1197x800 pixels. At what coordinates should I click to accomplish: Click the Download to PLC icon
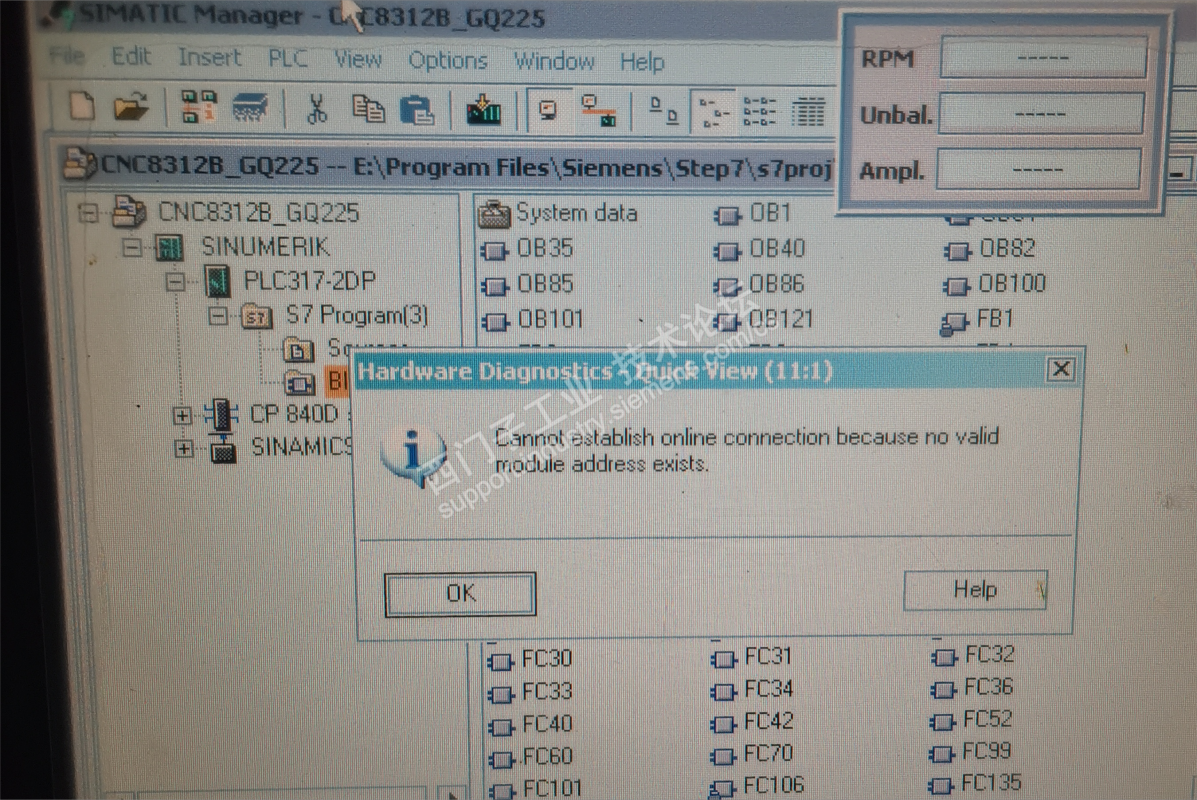(x=484, y=111)
